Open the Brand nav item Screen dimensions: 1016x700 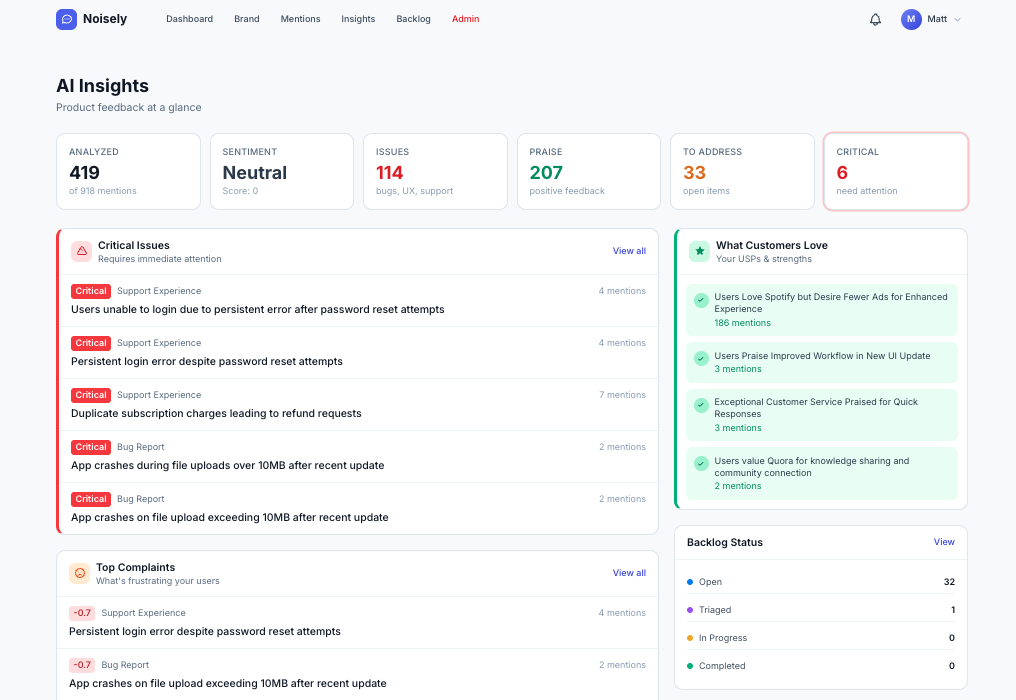247,19
